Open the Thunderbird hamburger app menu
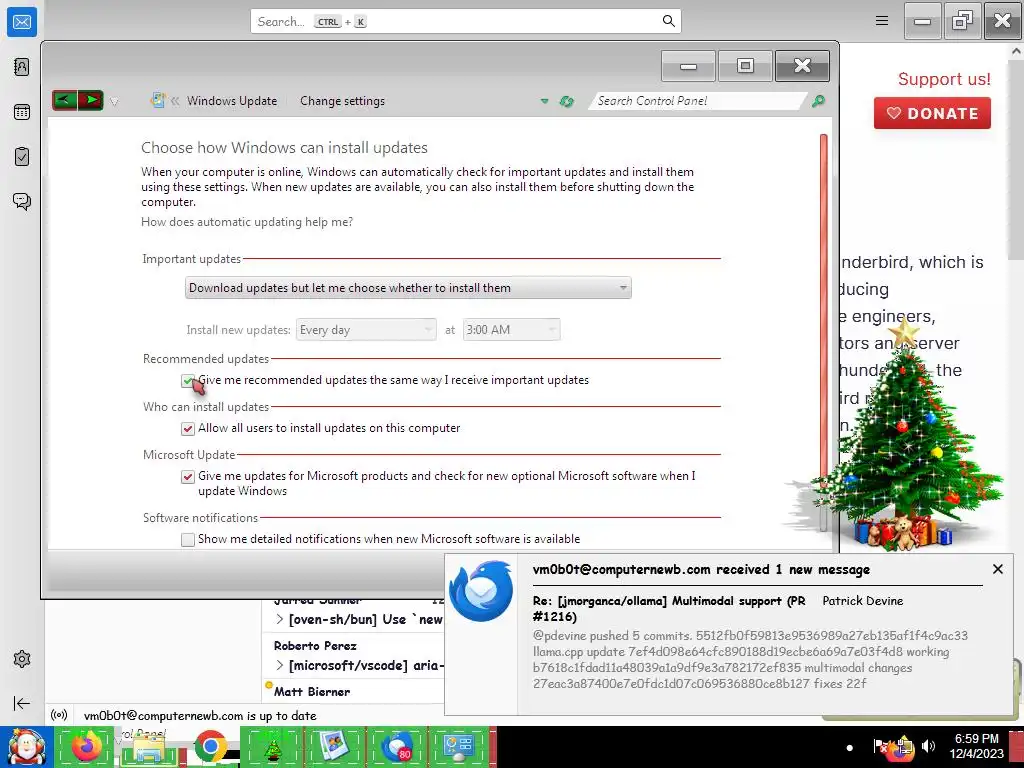This screenshot has width=1024, height=768. tap(882, 21)
